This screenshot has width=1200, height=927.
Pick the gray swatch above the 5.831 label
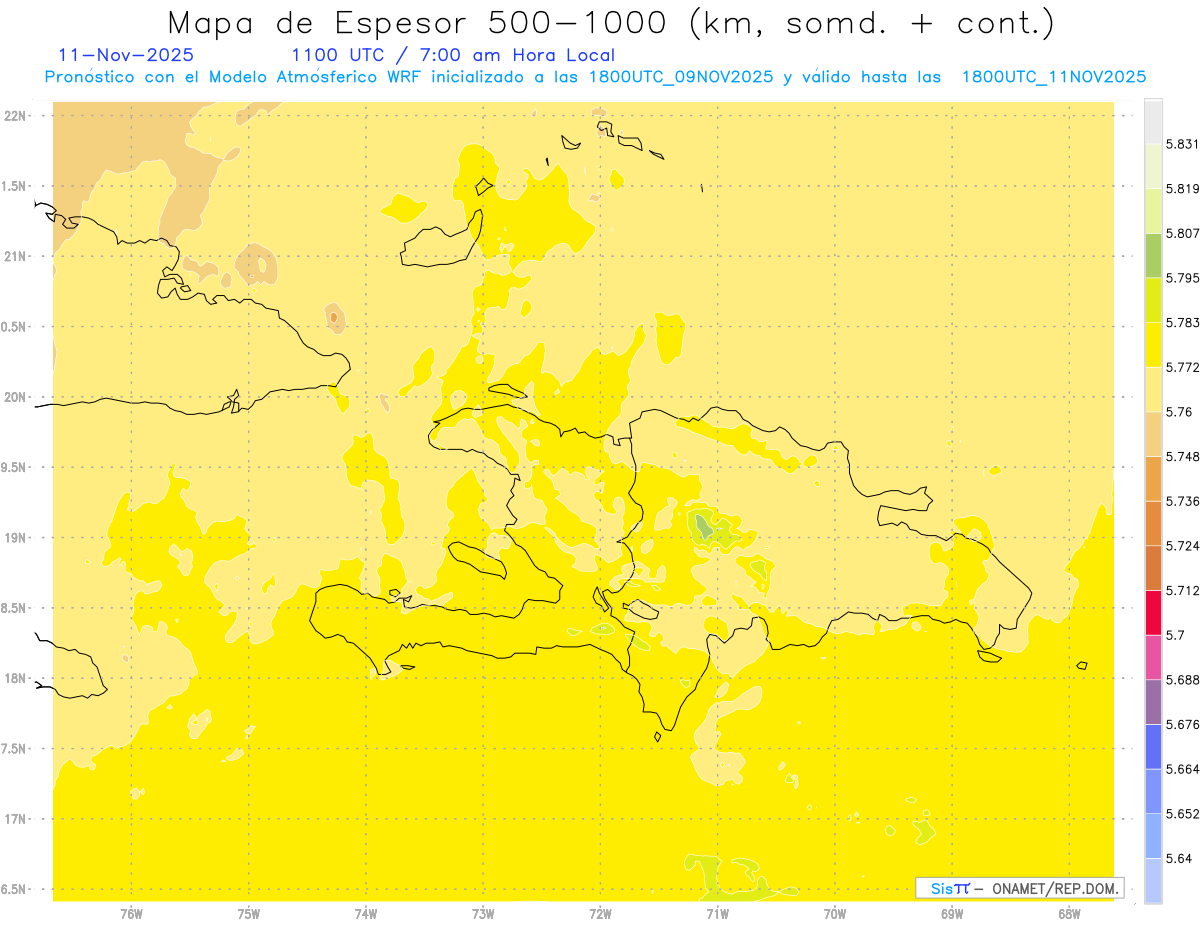coord(1153,122)
